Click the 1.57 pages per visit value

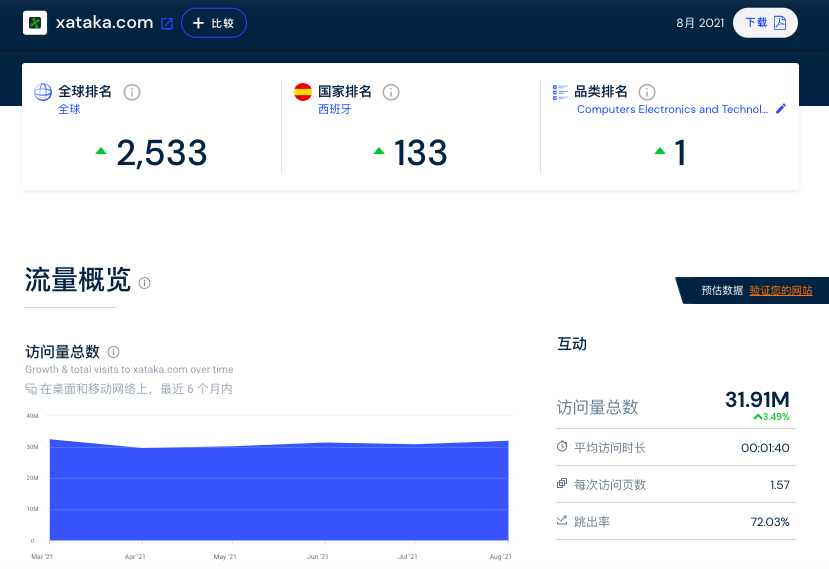780,485
